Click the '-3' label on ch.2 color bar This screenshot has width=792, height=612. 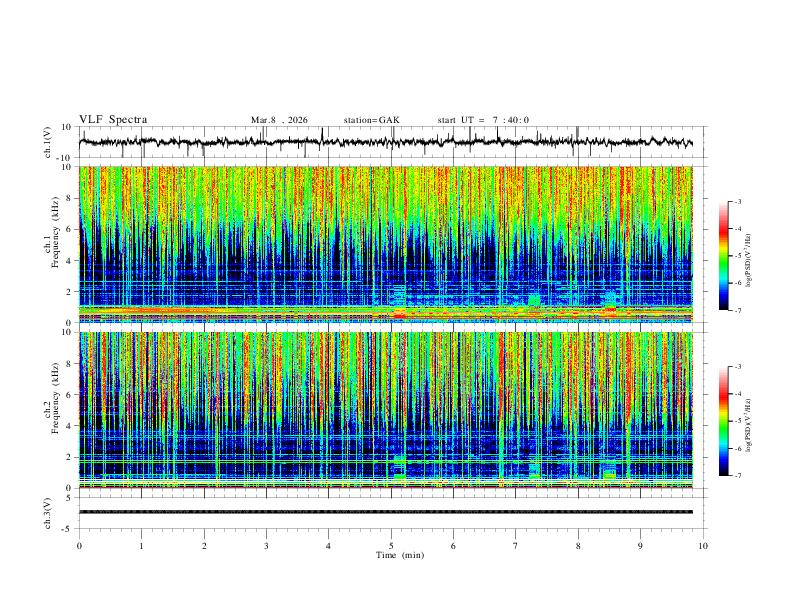coord(738,367)
